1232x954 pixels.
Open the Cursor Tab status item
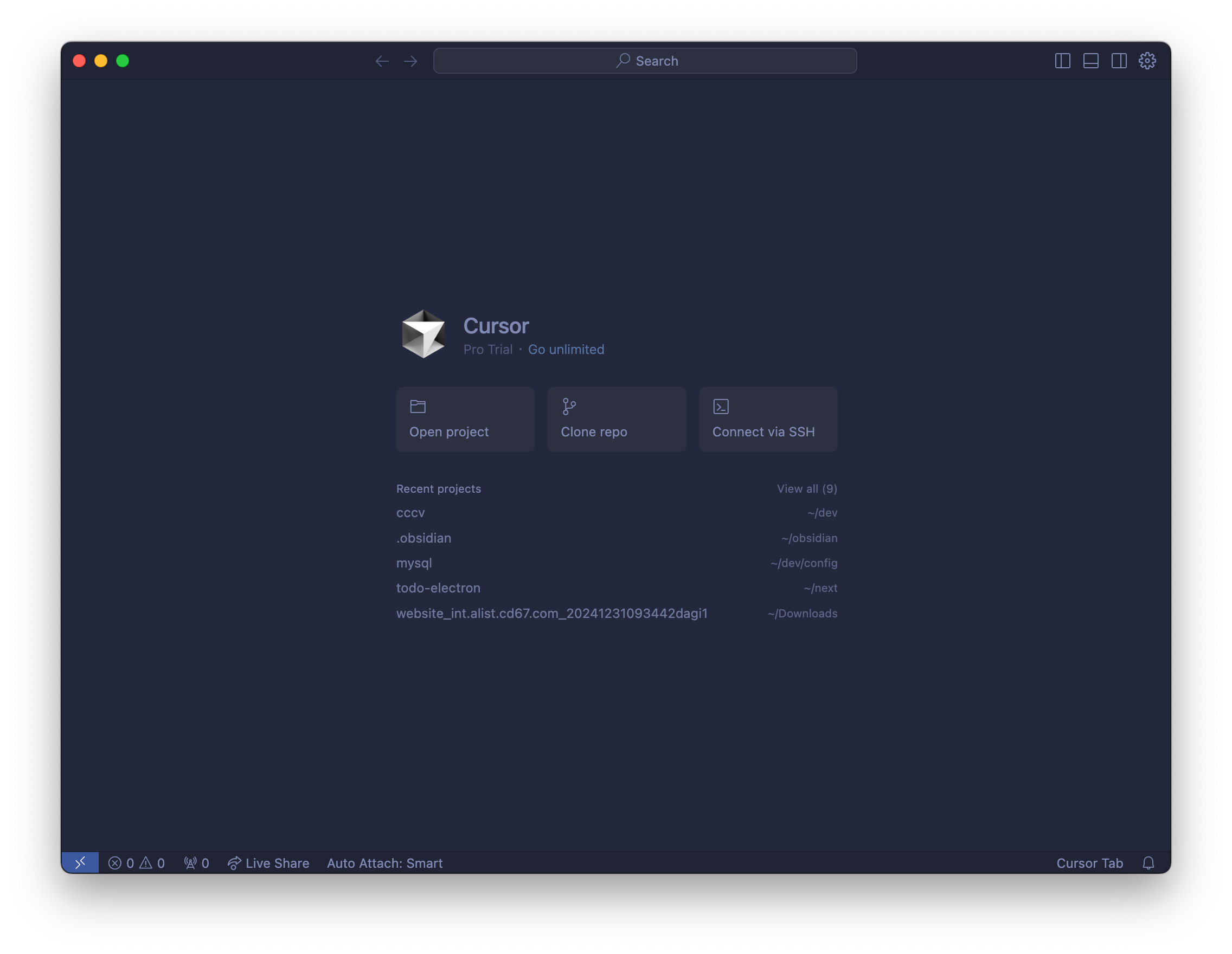(x=1089, y=863)
